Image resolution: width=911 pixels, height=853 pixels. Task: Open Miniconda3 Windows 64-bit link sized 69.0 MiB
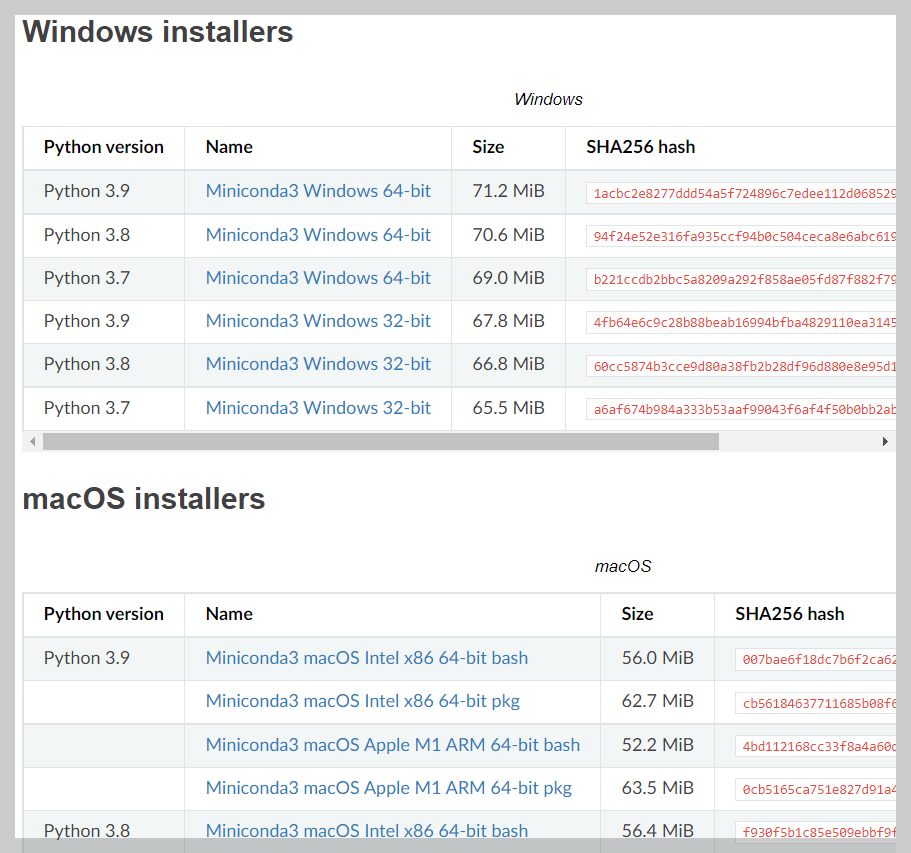coord(318,278)
